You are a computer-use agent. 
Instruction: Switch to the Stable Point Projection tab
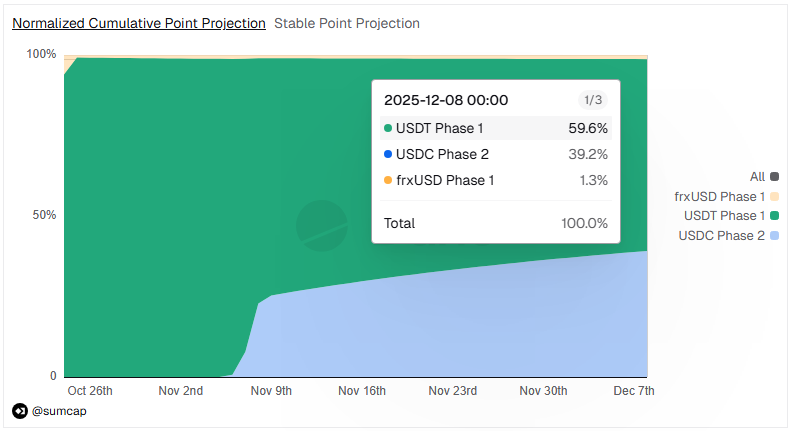(x=347, y=23)
